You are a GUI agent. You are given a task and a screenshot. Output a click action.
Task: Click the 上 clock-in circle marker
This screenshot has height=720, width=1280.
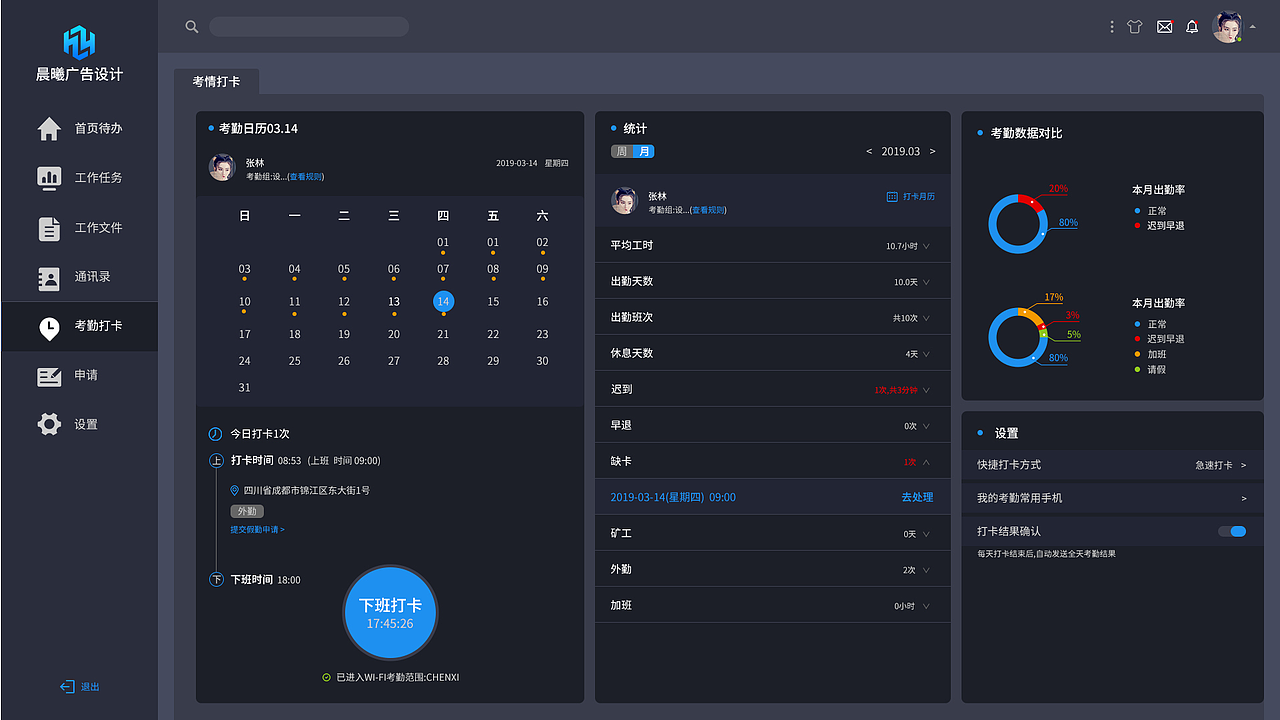(216, 461)
